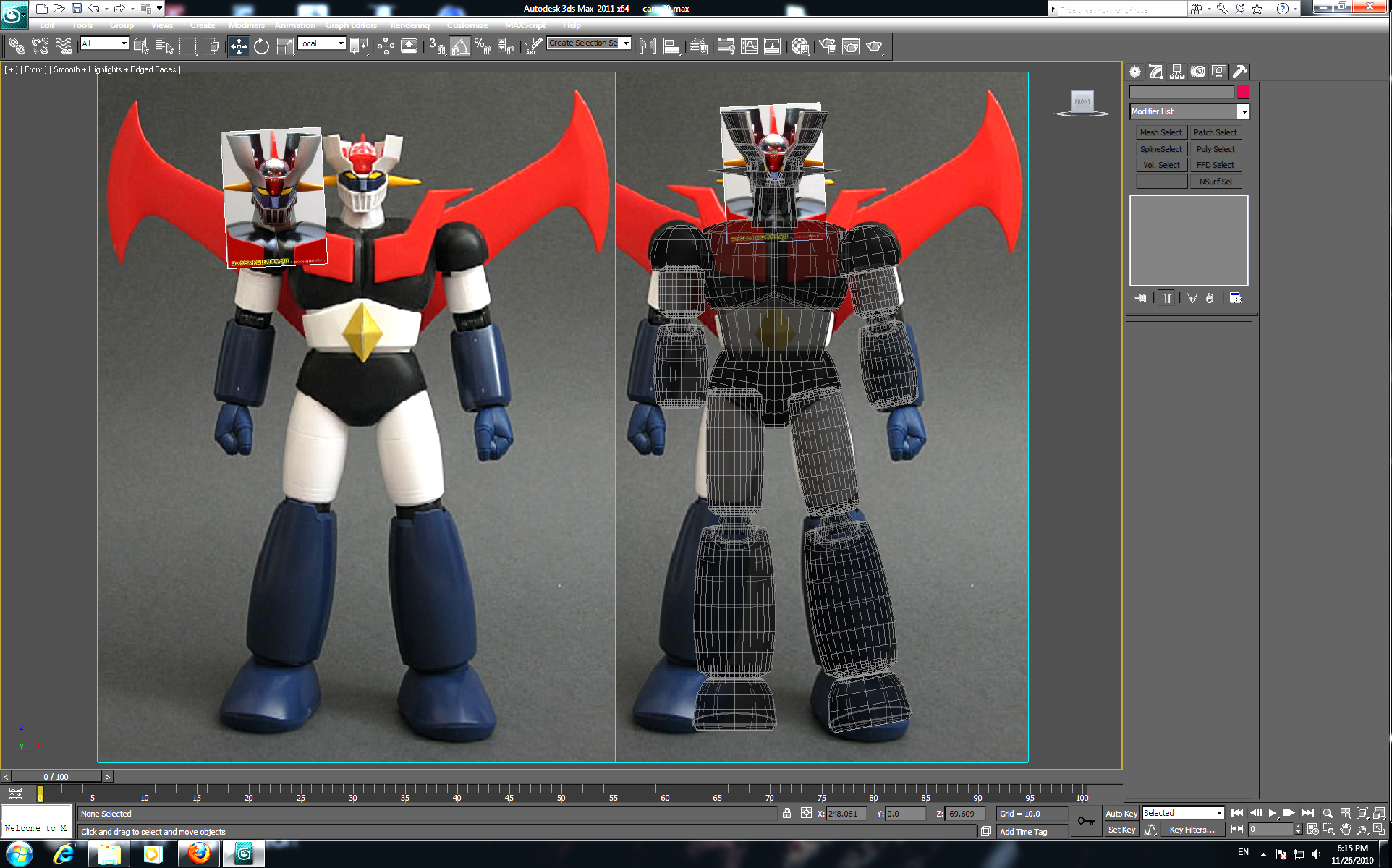Toggle the Auto Key mode
1392x868 pixels.
1121,814
